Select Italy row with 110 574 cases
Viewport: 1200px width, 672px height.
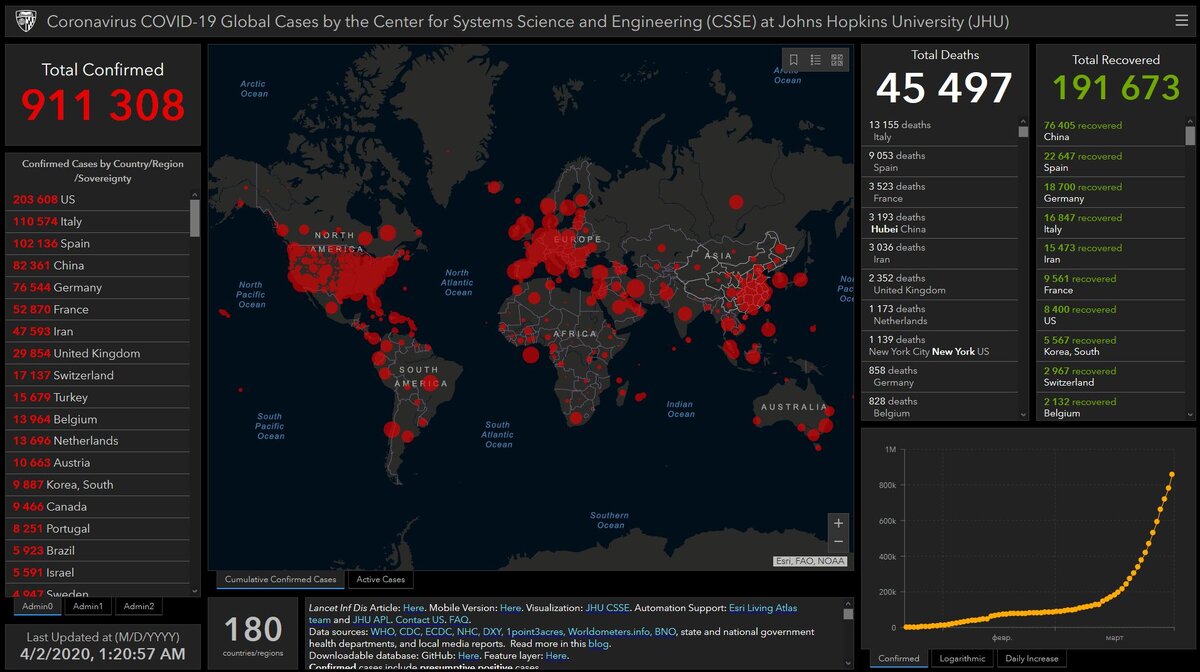pos(97,222)
